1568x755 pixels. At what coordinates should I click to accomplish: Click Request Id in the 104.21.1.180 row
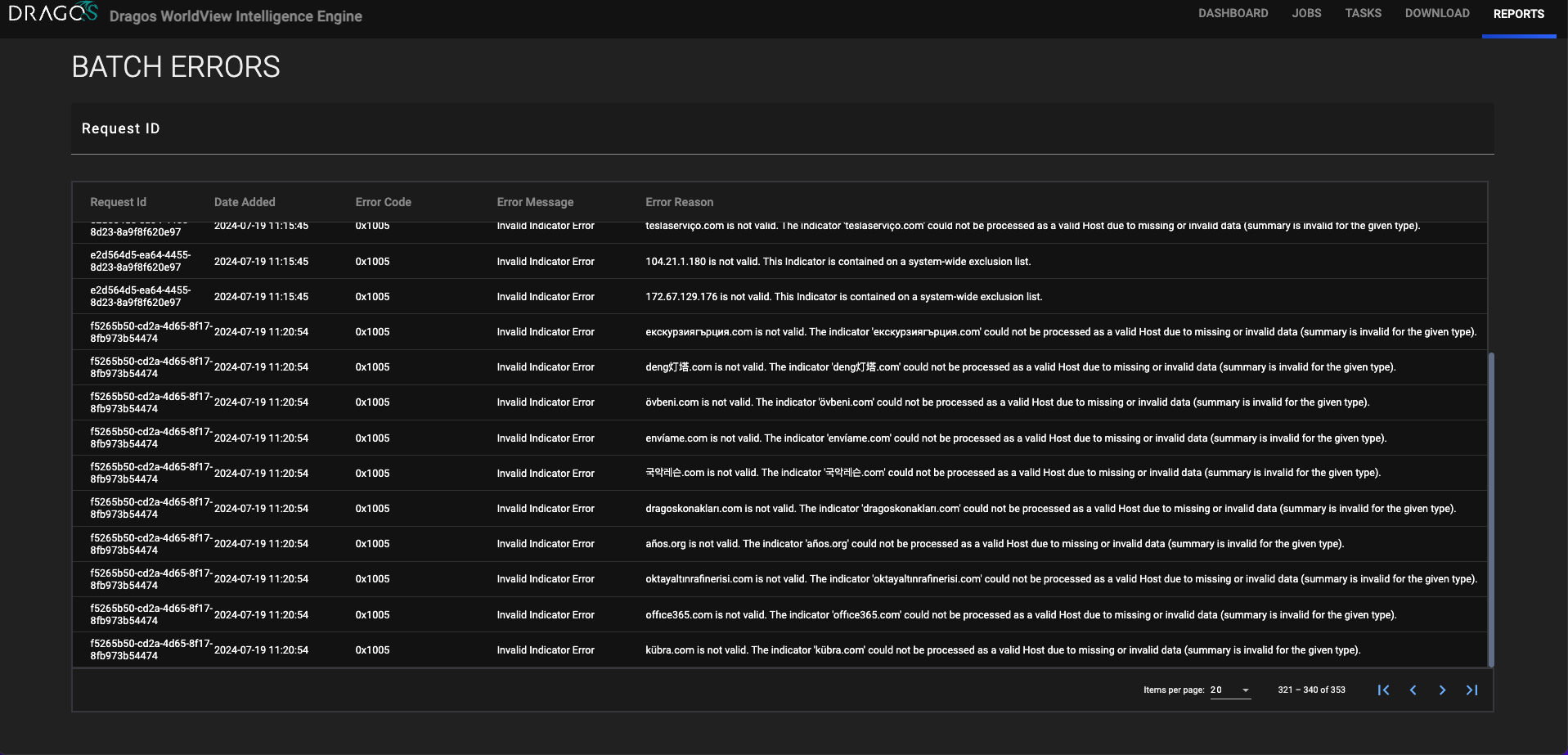point(141,262)
